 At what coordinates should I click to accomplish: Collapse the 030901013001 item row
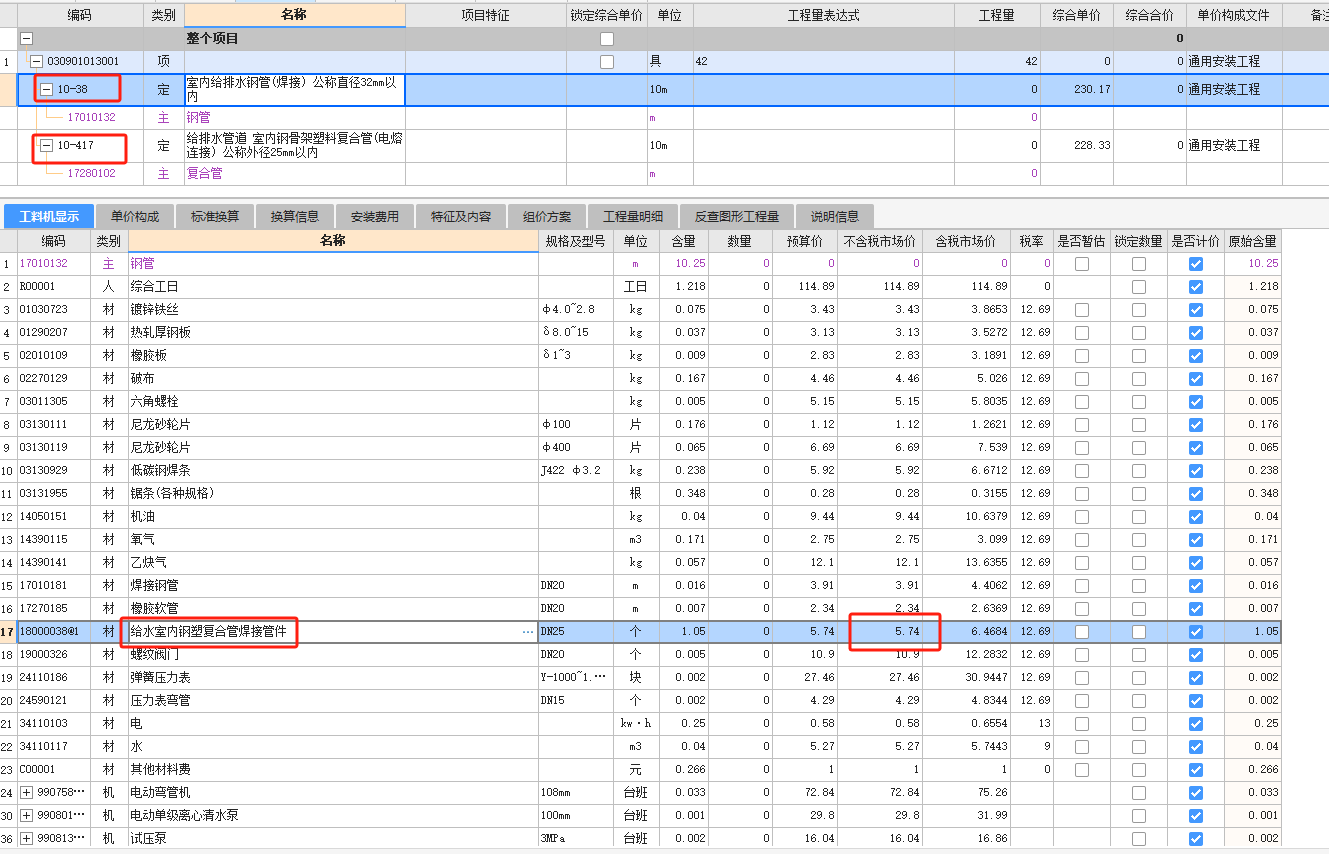36,62
